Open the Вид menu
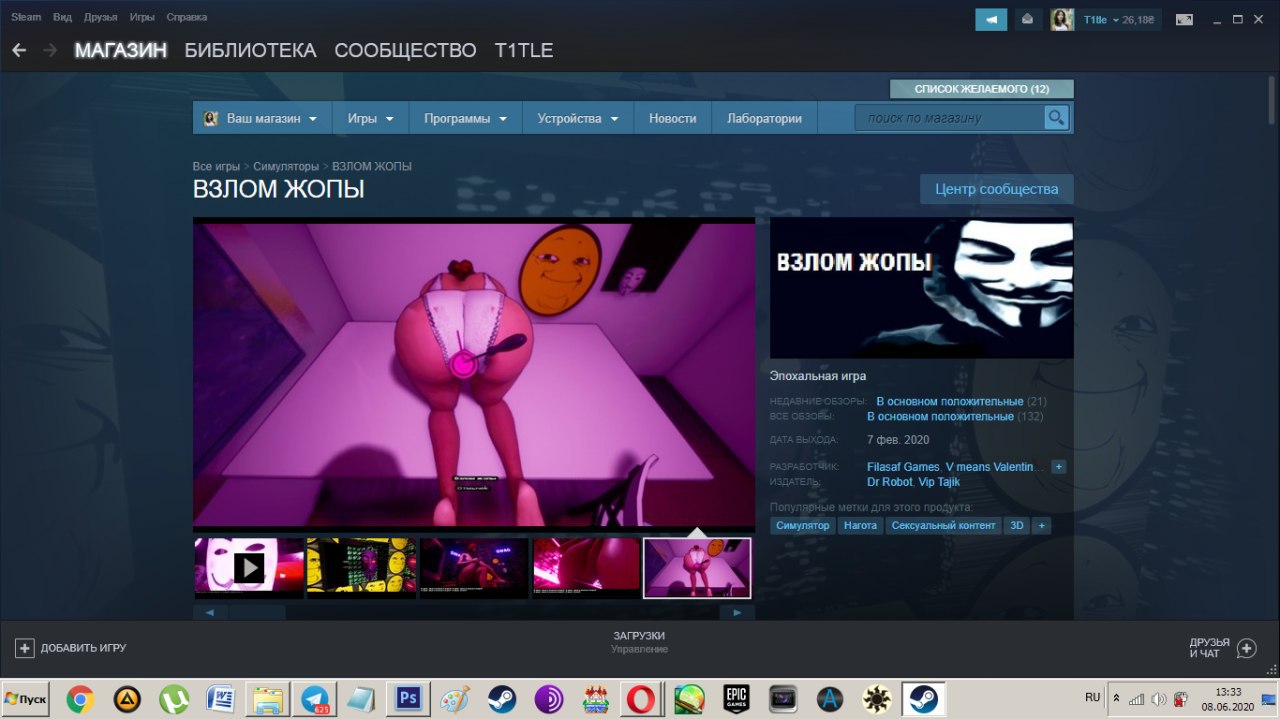1280x719 pixels. tap(62, 17)
